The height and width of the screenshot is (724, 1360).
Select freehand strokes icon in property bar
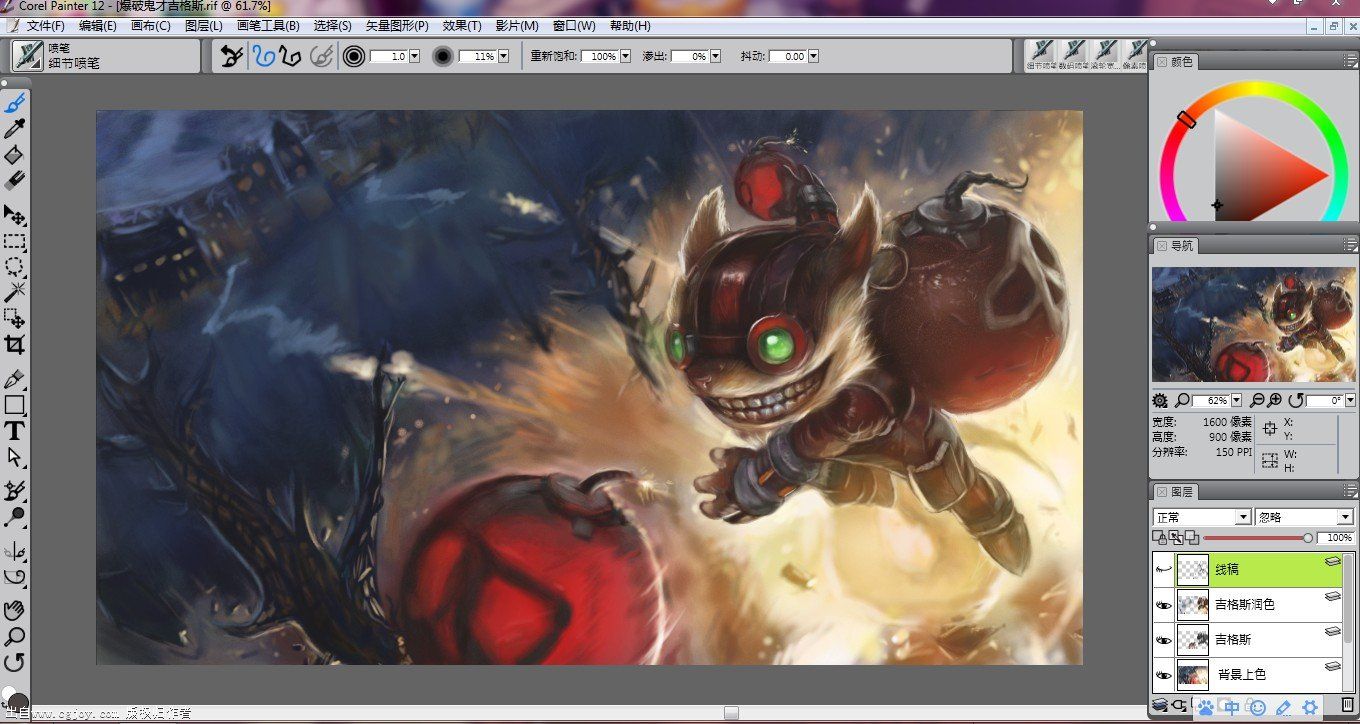click(262, 56)
